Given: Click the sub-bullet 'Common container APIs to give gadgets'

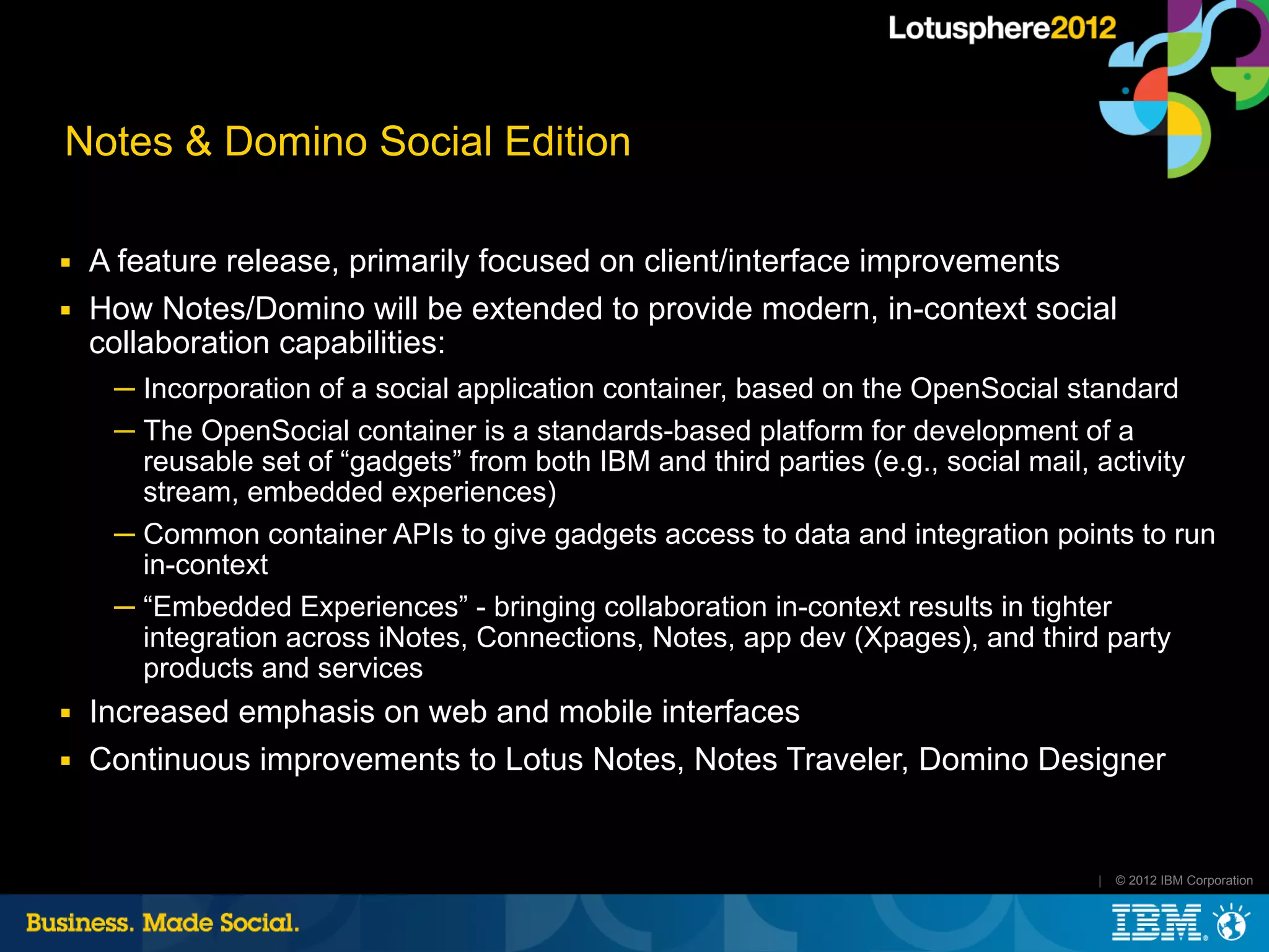Looking at the screenshot, I should click(x=679, y=549).
